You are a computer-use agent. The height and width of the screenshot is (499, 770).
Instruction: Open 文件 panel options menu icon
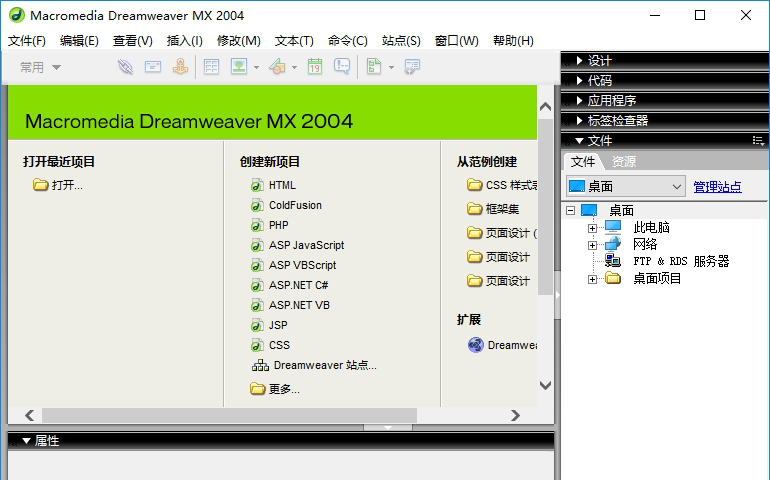click(758, 141)
